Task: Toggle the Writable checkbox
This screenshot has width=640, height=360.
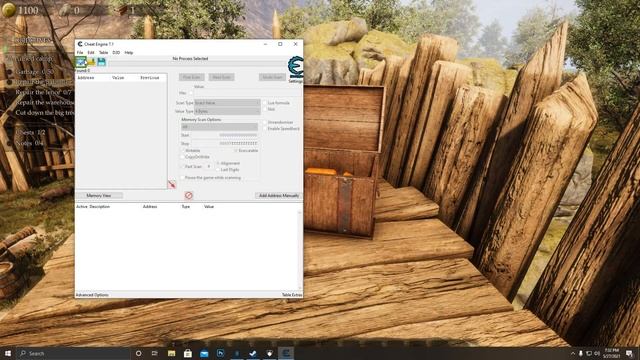Action: click(182, 151)
